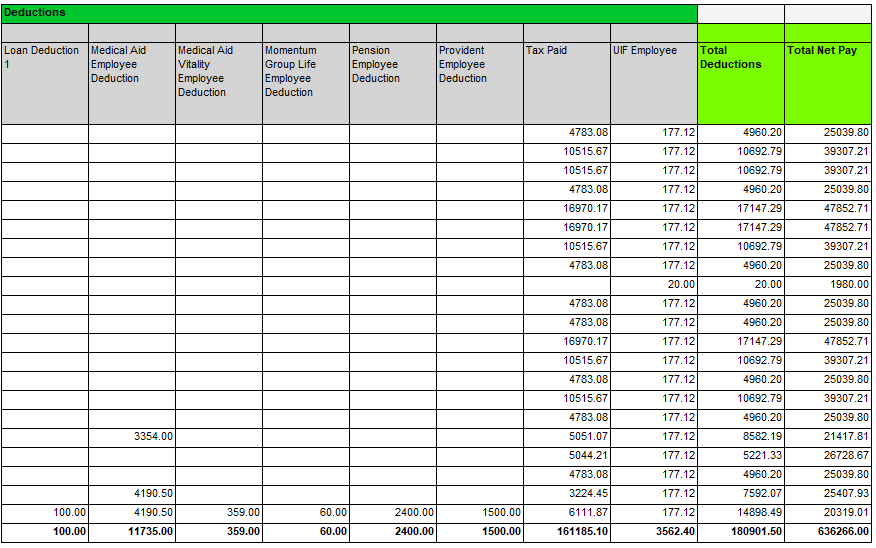
Task: Click the green Deductions banner header
Action: click(x=348, y=13)
